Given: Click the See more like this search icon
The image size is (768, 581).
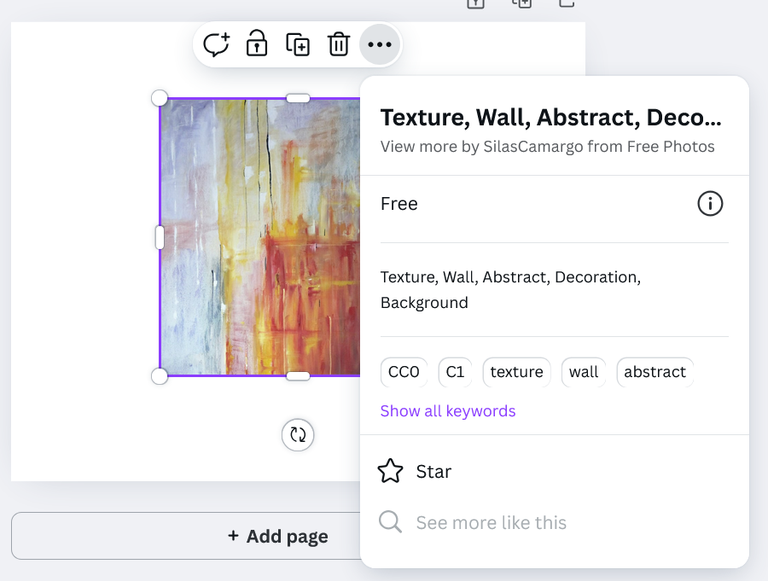Looking at the screenshot, I should tap(390, 522).
